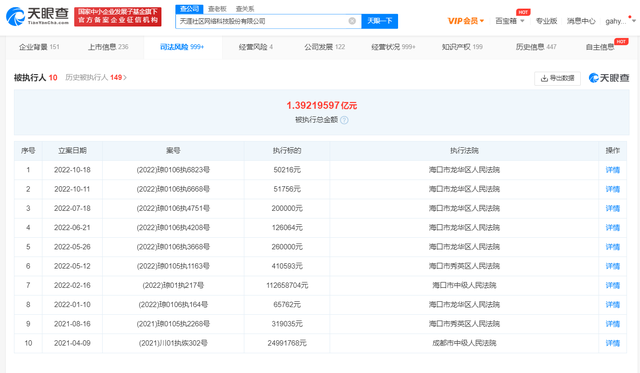Open the 消息中心 message center
This screenshot has height=373, width=640.
(x=581, y=21)
